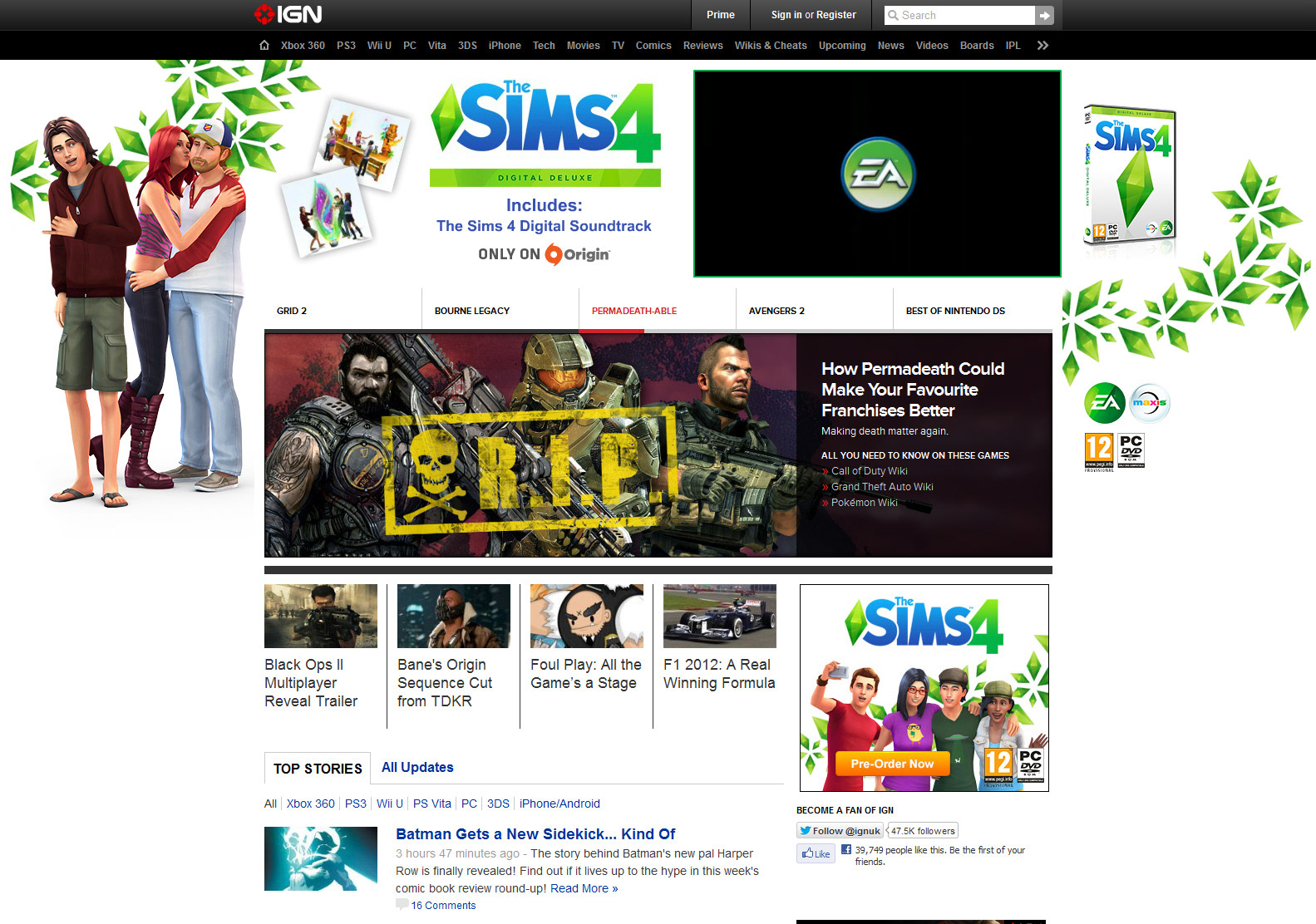Open Xbox 360 section
Viewport: 1316px width, 924px height.
(x=303, y=46)
